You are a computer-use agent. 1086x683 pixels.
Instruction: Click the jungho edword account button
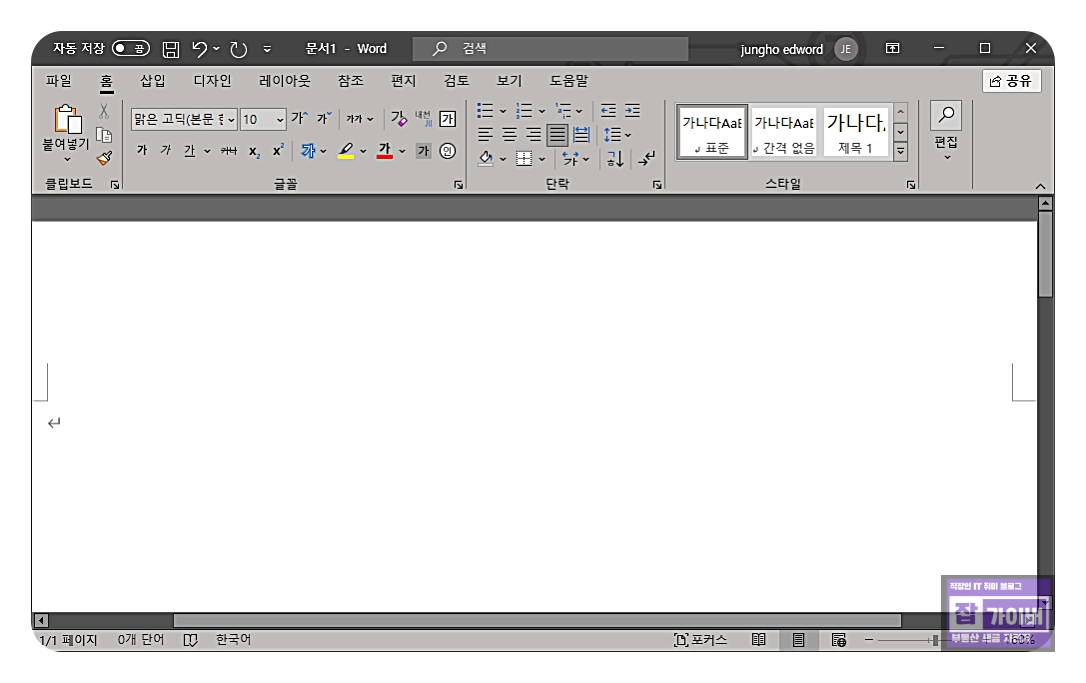click(799, 49)
